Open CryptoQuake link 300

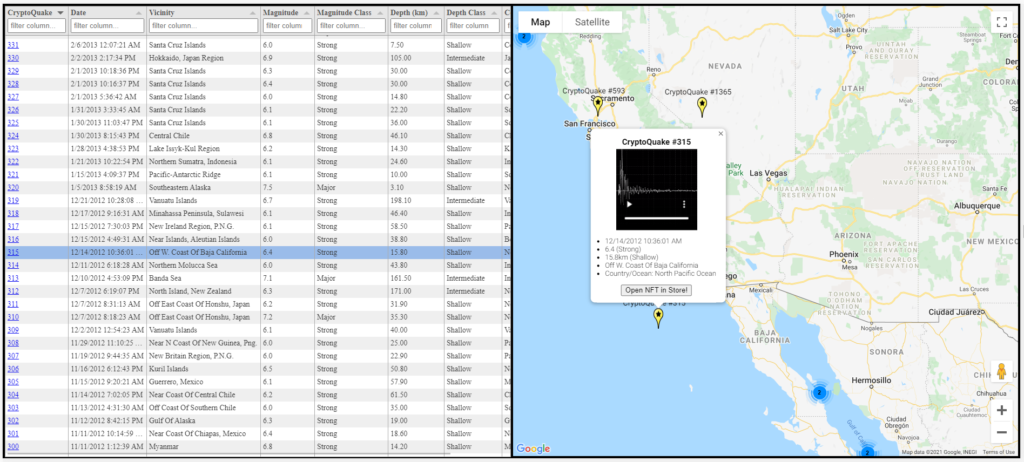(13, 446)
